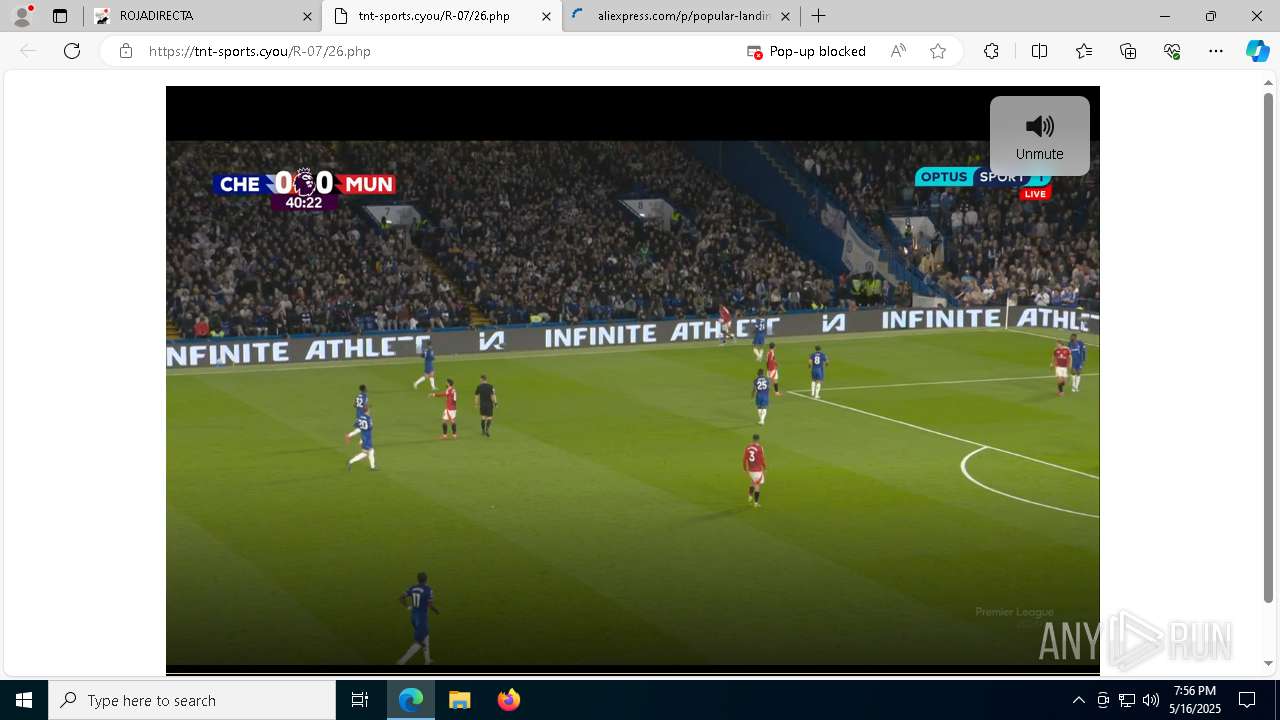
Task: Refresh the current page
Action: click(72, 51)
